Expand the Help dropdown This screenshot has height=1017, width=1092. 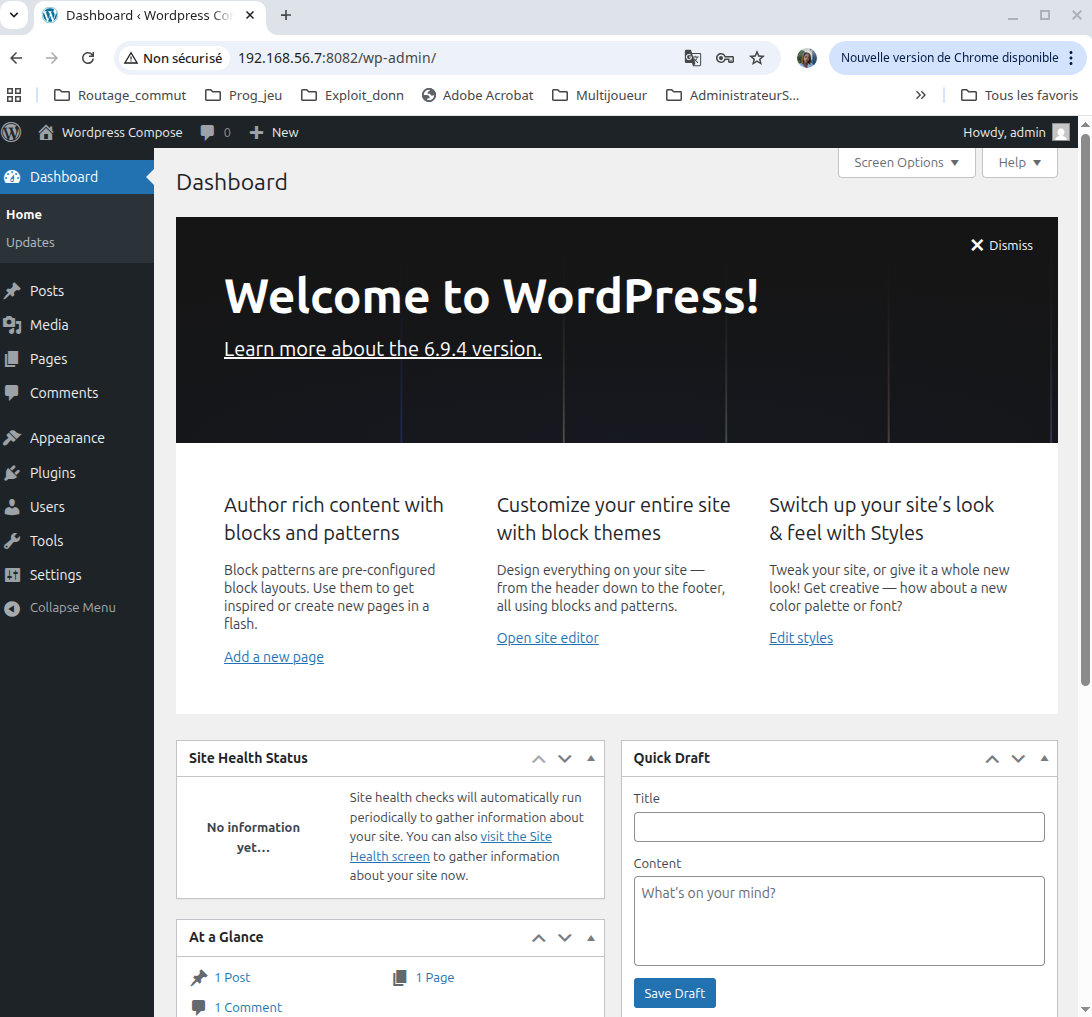point(1019,162)
